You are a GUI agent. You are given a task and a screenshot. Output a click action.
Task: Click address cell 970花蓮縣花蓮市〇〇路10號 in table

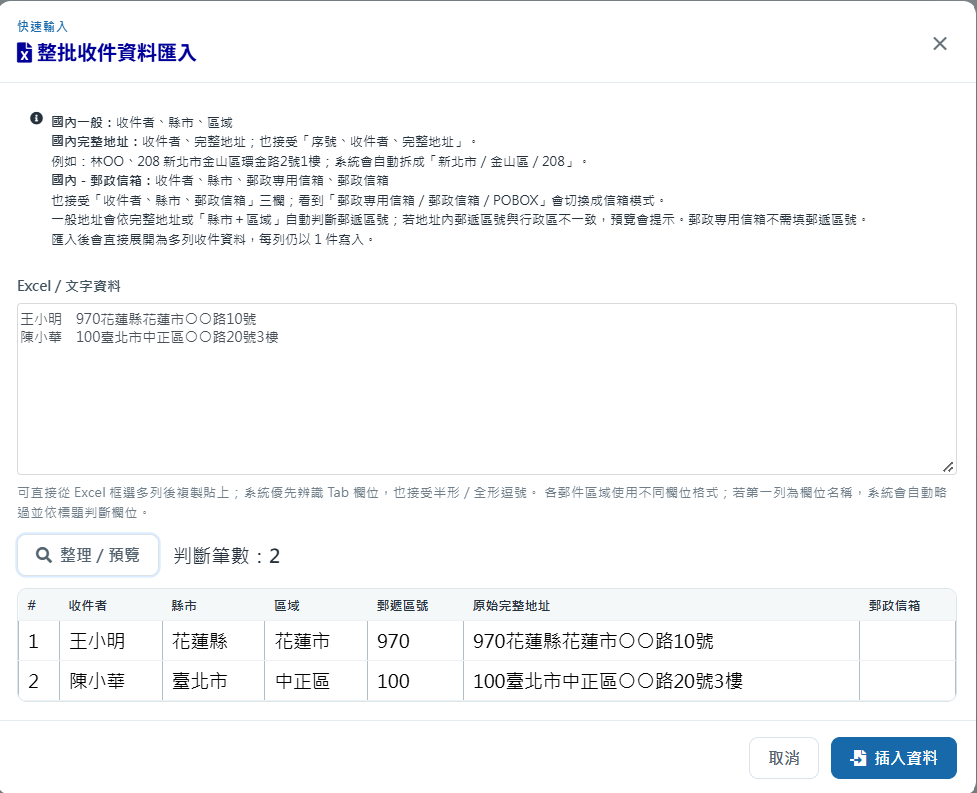click(661, 641)
